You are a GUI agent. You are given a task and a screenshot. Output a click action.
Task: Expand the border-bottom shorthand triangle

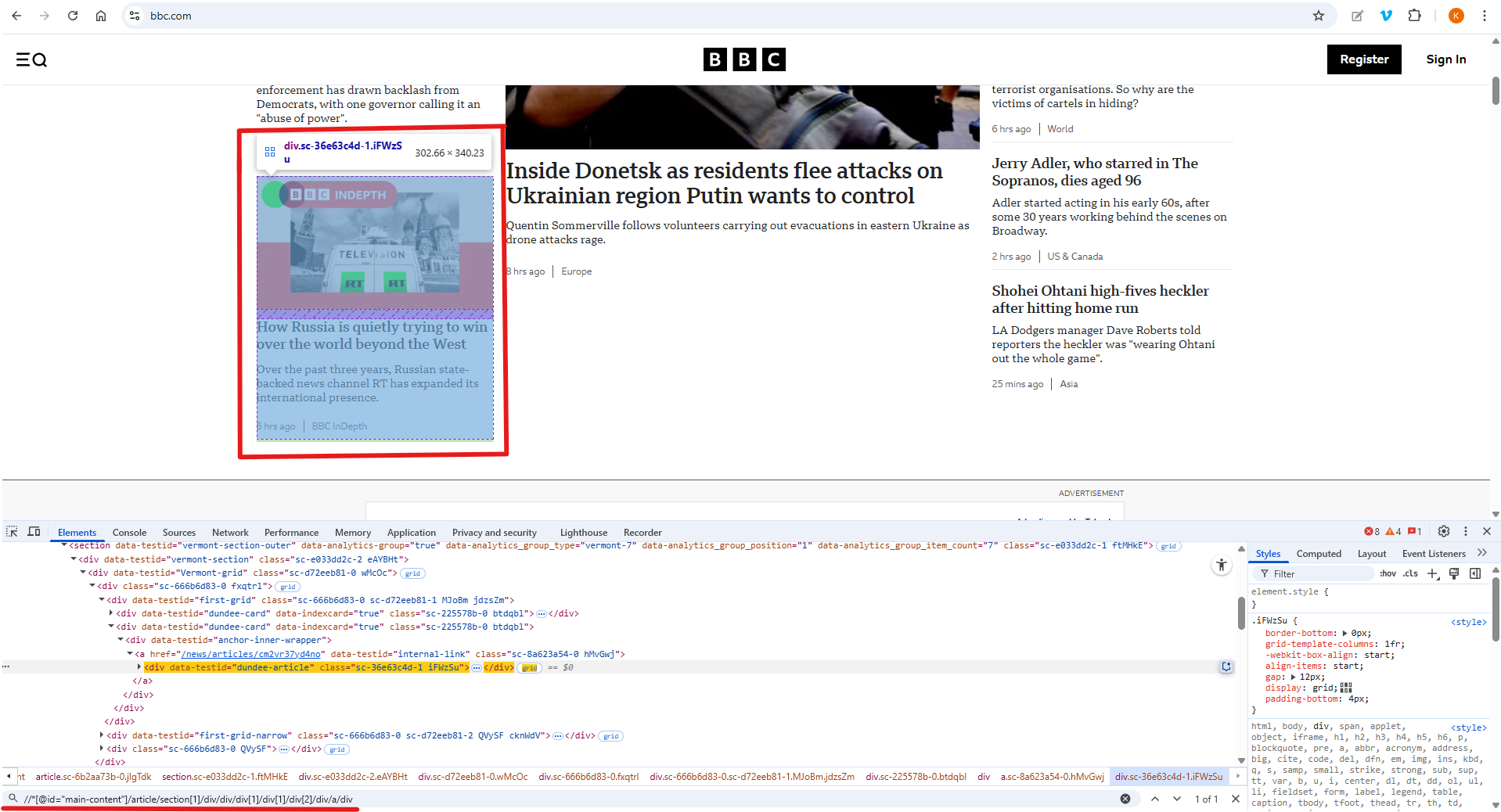(x=1345, y=633)
